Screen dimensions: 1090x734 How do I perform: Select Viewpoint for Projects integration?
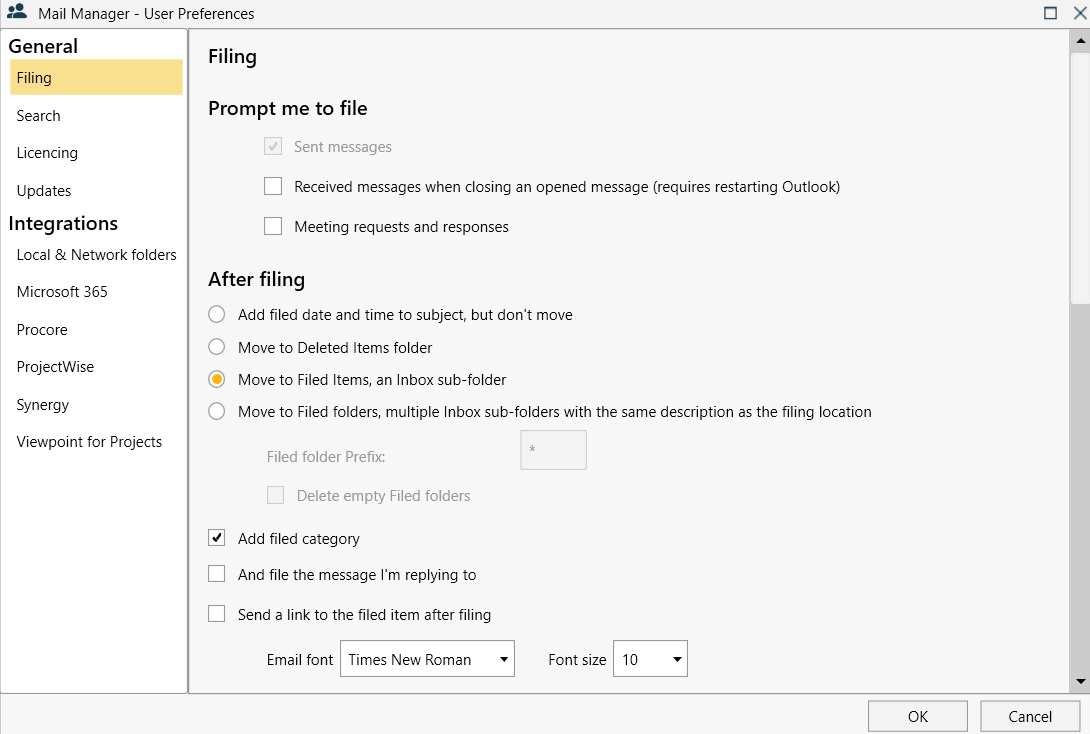coord(89,441)
